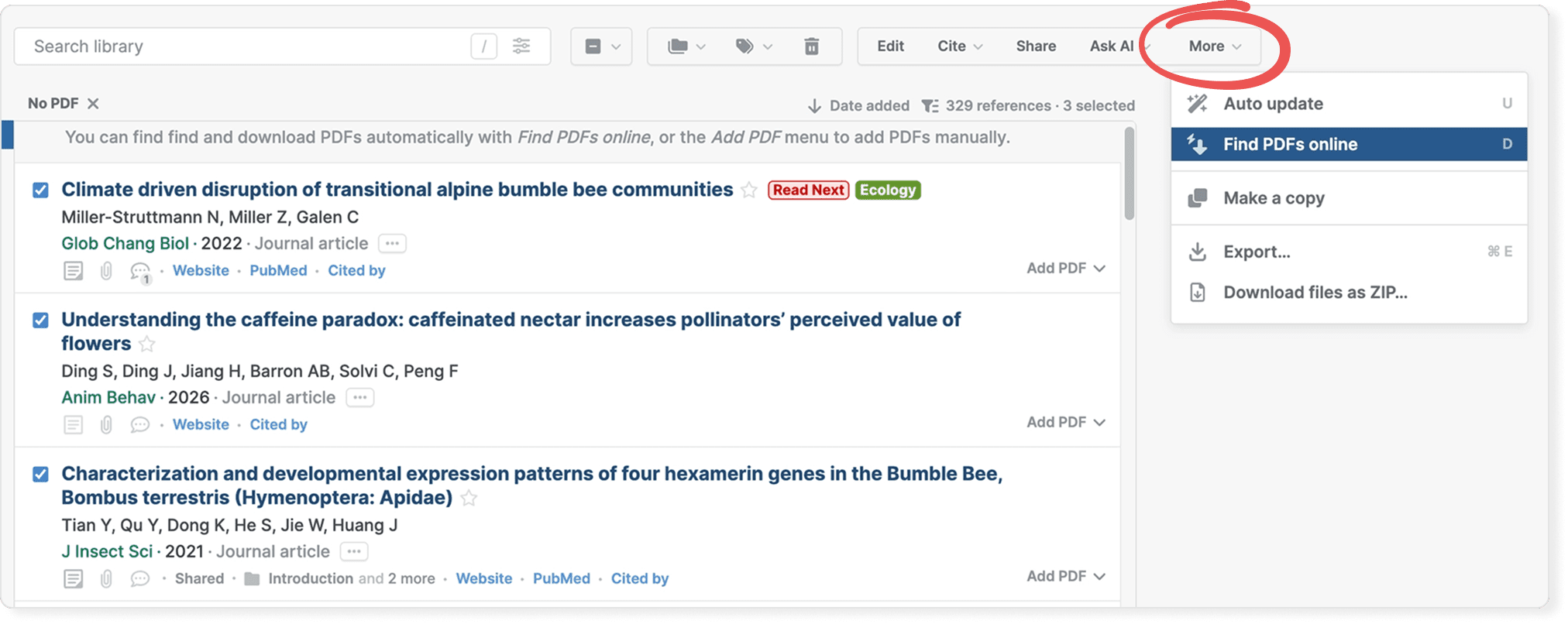The height and width of the screenshot is (624, 1568).
Task: Open the search filter settings icon
Action: (x=521, y=46)
